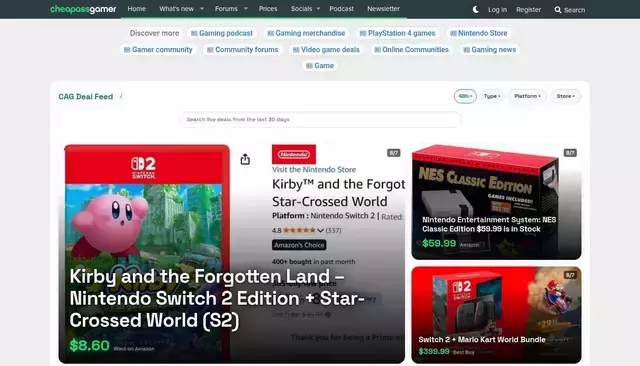The image size is (640, 366).
Task: Toggle dark mode moon icon
Action: (x=476, y=9)
